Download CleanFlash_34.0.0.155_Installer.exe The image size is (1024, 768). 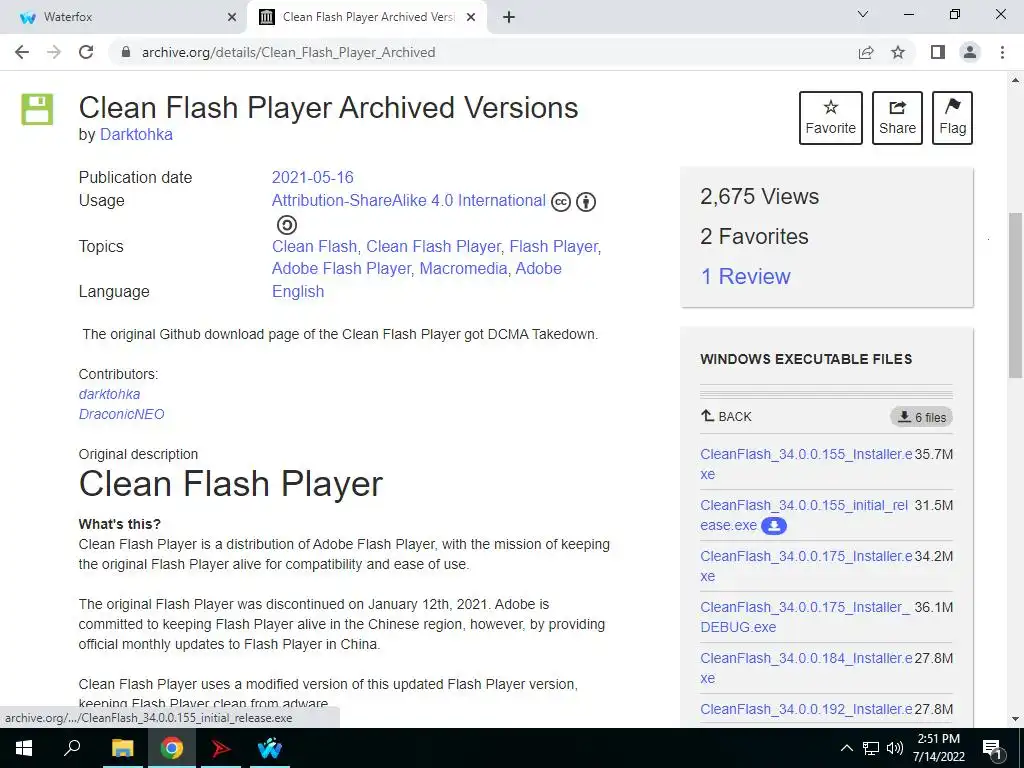tap(806, 464)
